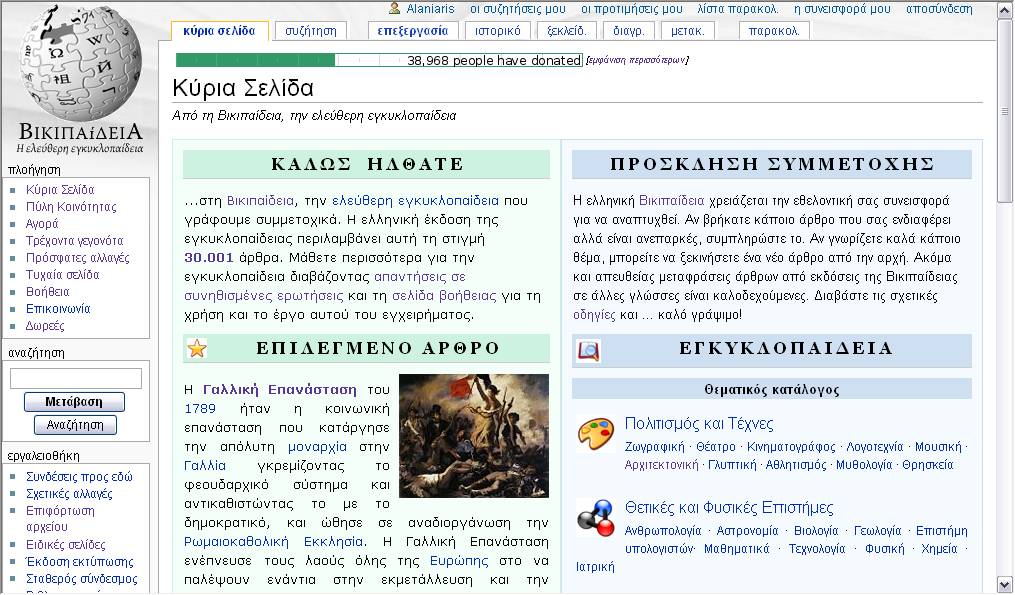Open οι συζητήσεις μου link
This screenshot has width=1015, height=595.
(x=518, y=9)
